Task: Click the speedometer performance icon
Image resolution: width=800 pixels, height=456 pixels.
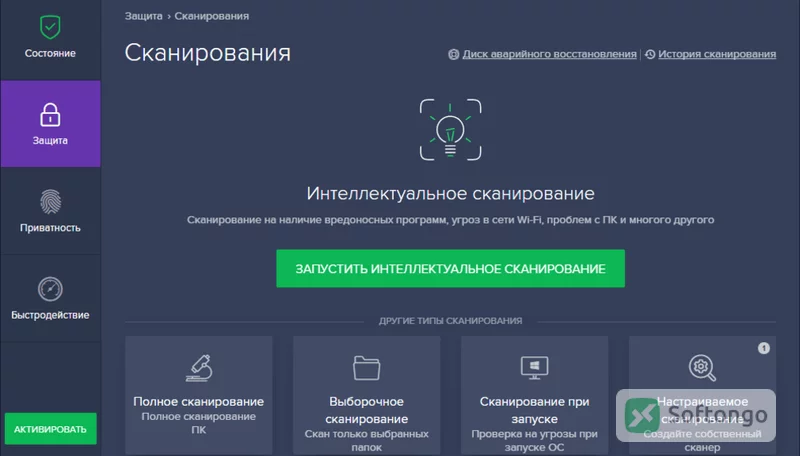Action: point(50,289)
